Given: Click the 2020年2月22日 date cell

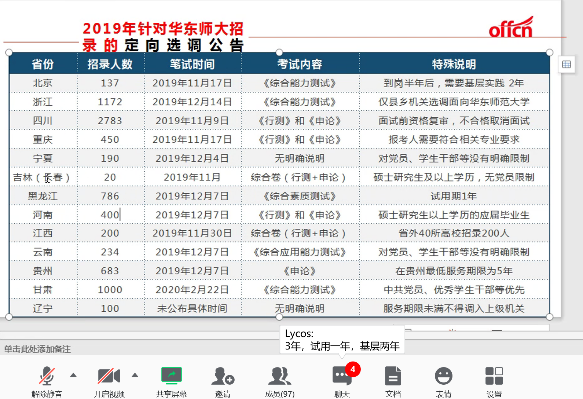Looking at the screenshot, I should pos(192,290).
